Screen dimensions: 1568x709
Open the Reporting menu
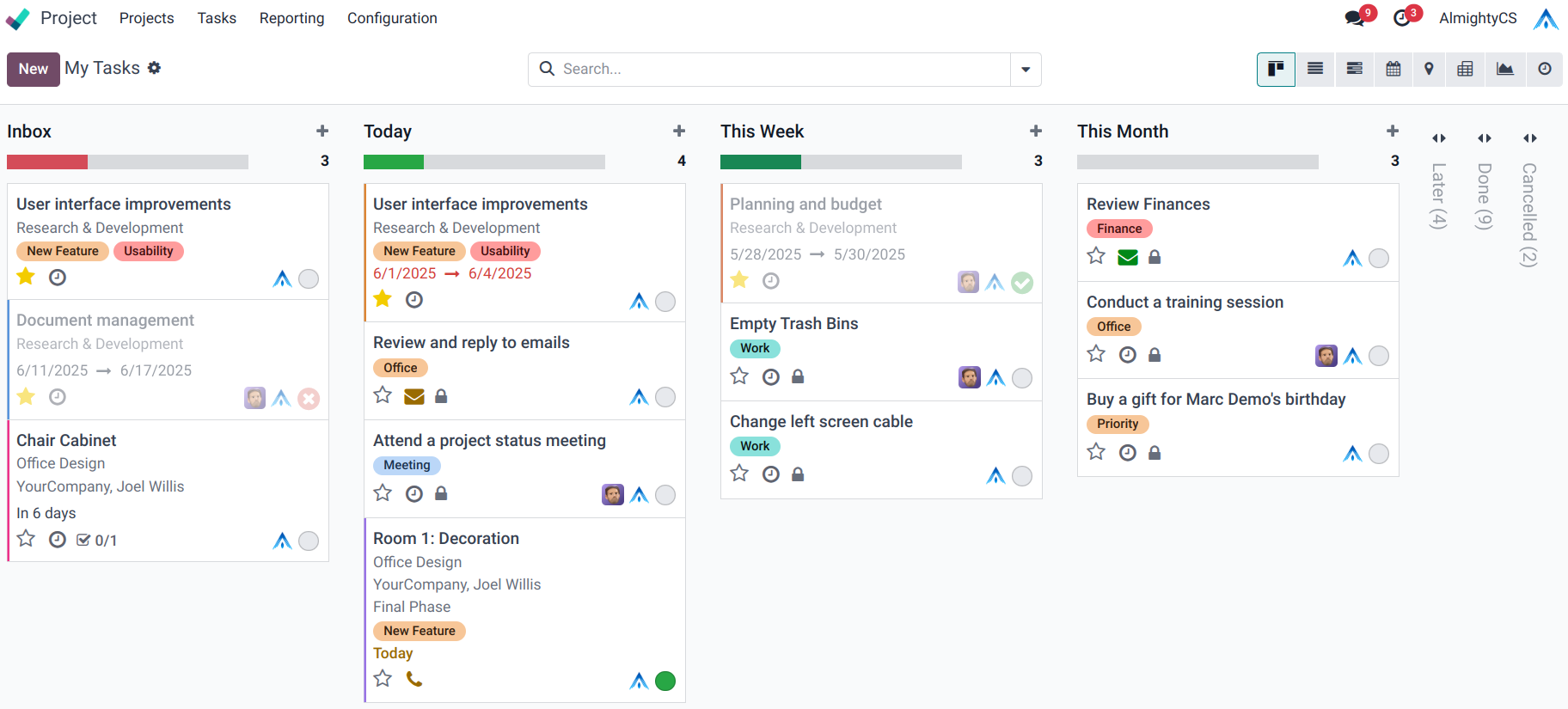pyautogui.click(x=291, y=18)
